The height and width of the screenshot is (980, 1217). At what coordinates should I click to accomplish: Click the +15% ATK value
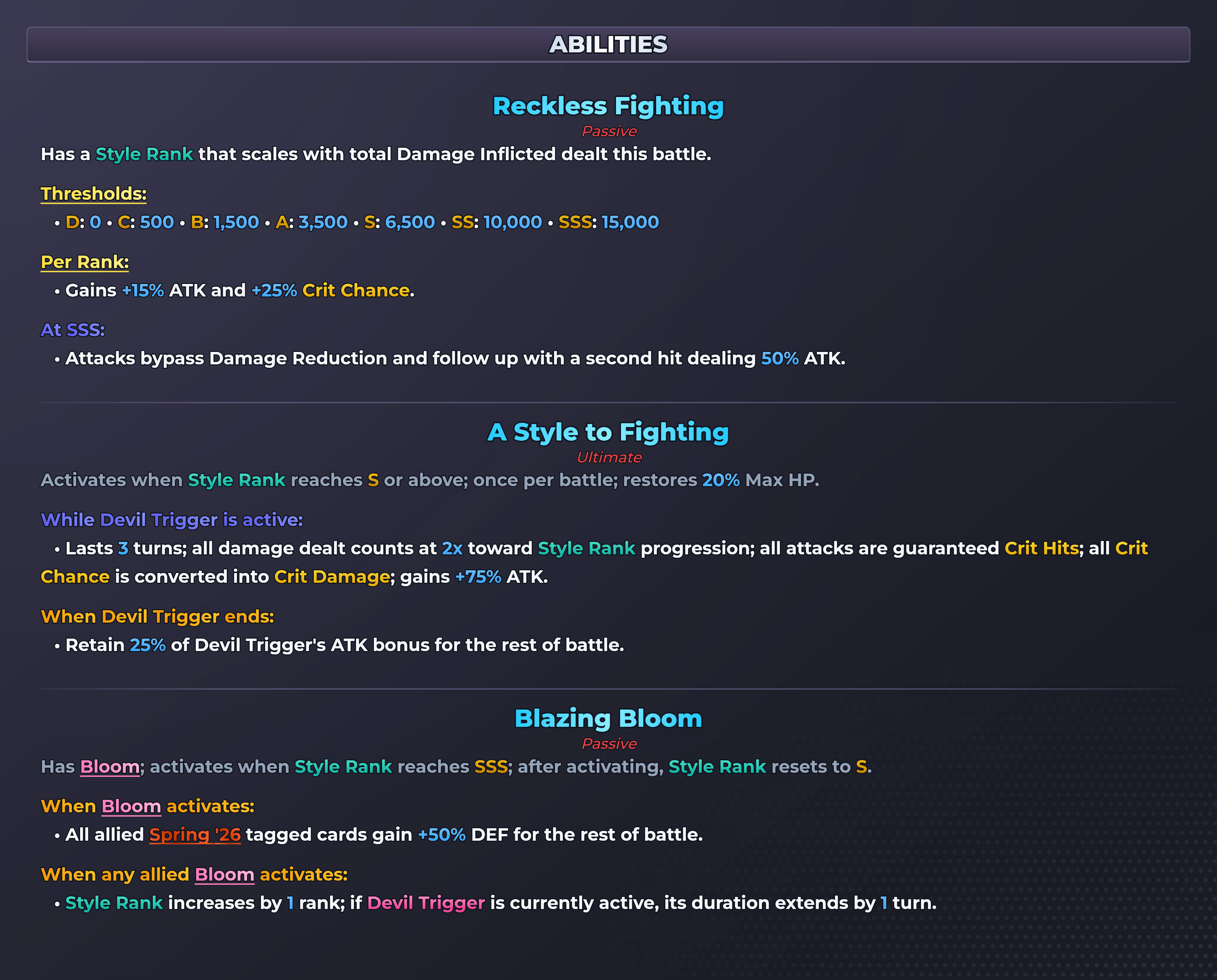(143, 290)
